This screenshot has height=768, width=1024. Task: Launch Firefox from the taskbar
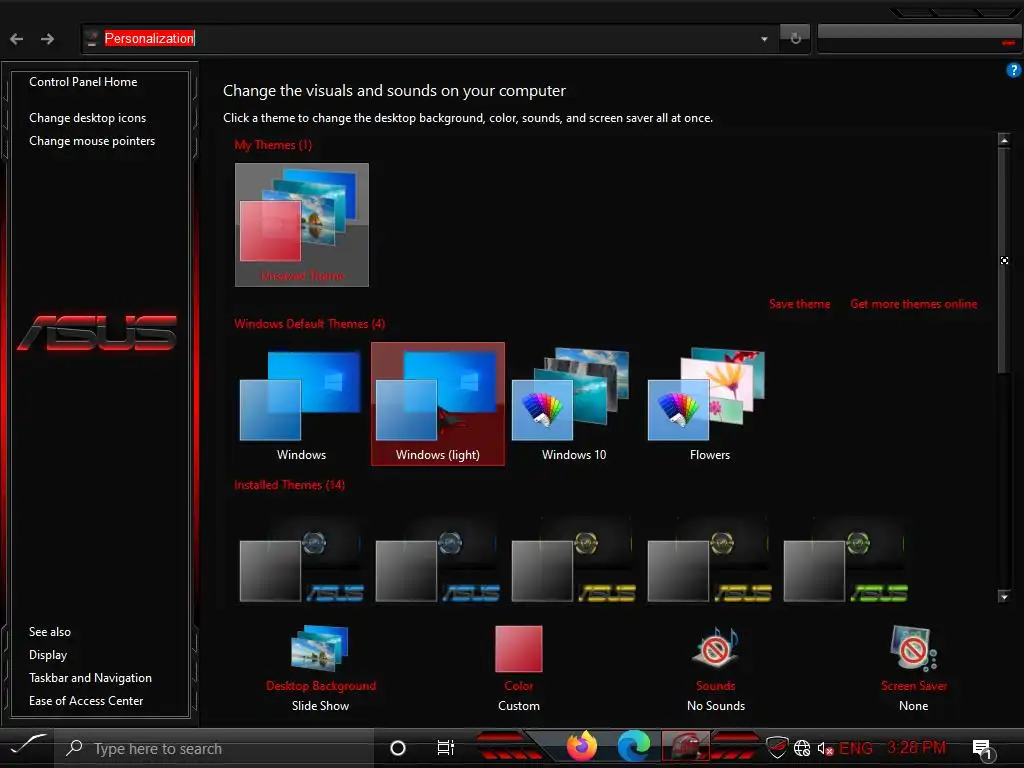581,746
